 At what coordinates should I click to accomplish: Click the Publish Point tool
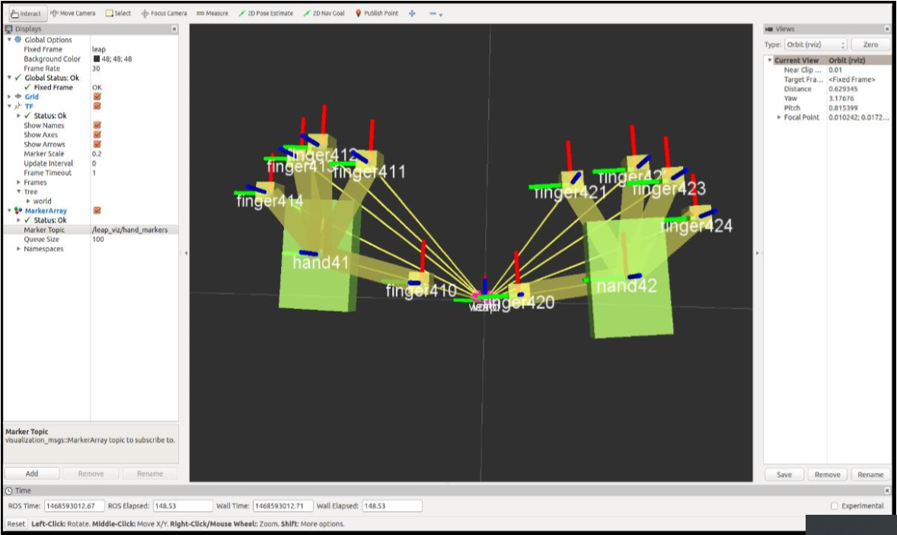coord(377,13)
